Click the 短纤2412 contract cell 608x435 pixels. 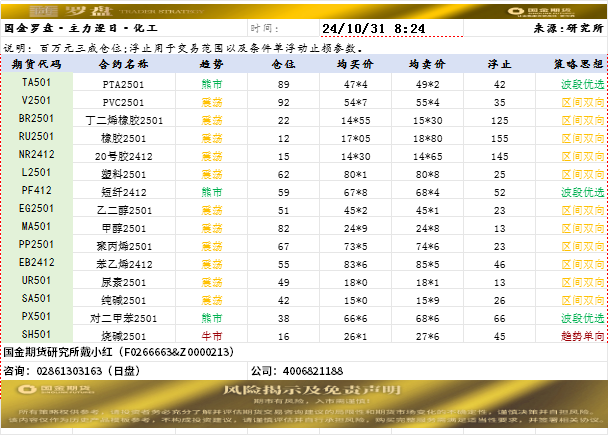click(x=124, y=192)
